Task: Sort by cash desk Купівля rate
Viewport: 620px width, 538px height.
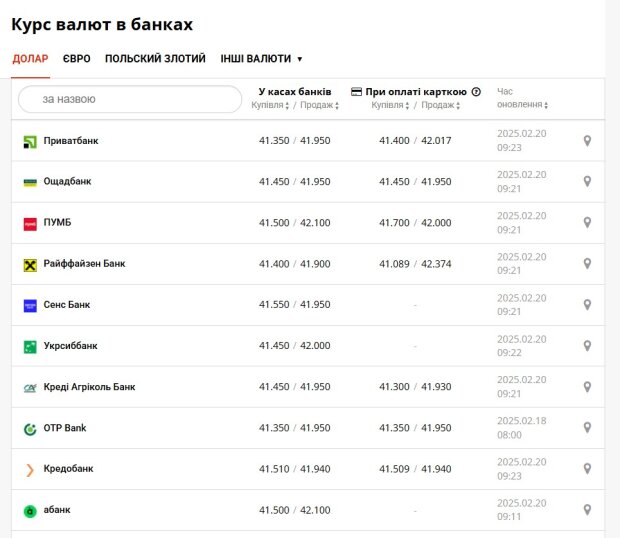Action: [x=270, y=105]
